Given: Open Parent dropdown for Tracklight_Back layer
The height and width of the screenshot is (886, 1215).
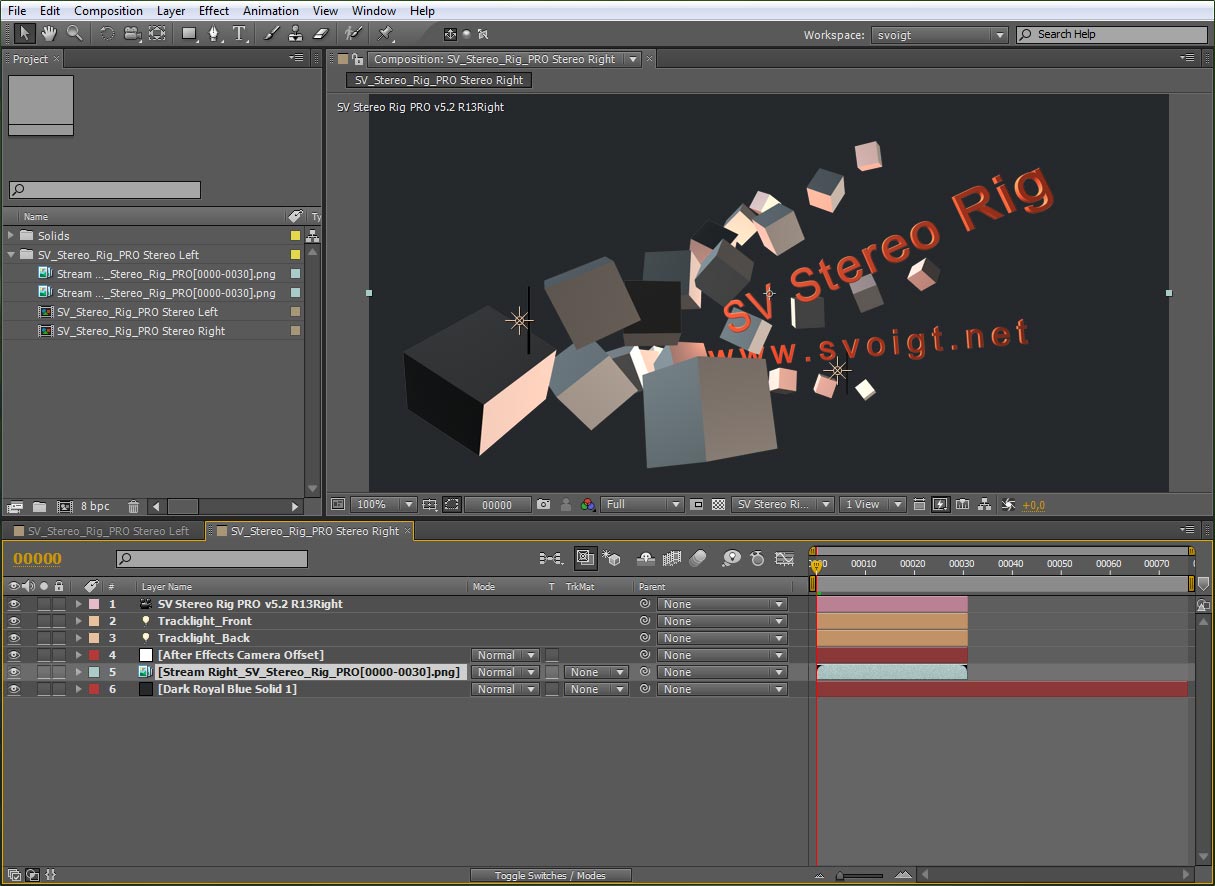Looking at the screenshot, I should (x=722, y=638).
